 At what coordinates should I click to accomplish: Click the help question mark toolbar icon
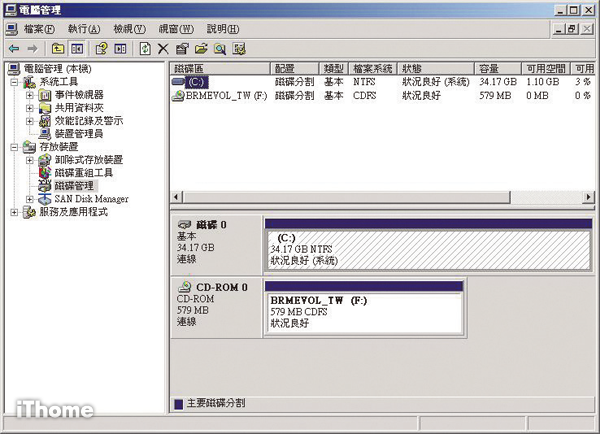pyautogui.click(x=101, y=48)
